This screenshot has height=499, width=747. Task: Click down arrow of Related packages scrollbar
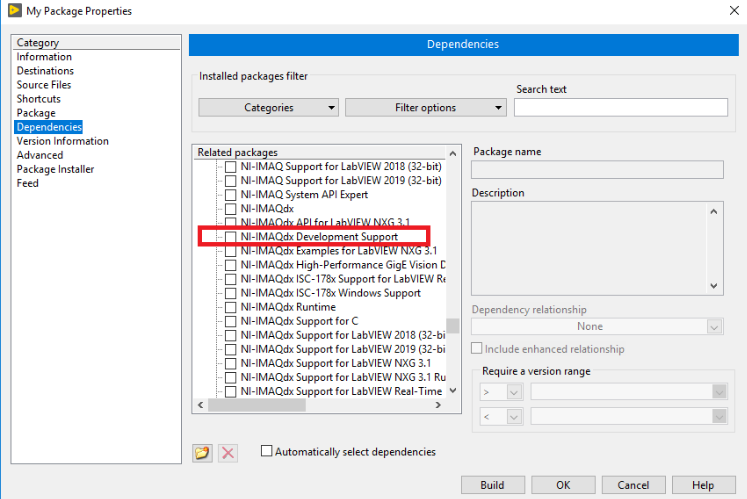(x=453, y=391)
